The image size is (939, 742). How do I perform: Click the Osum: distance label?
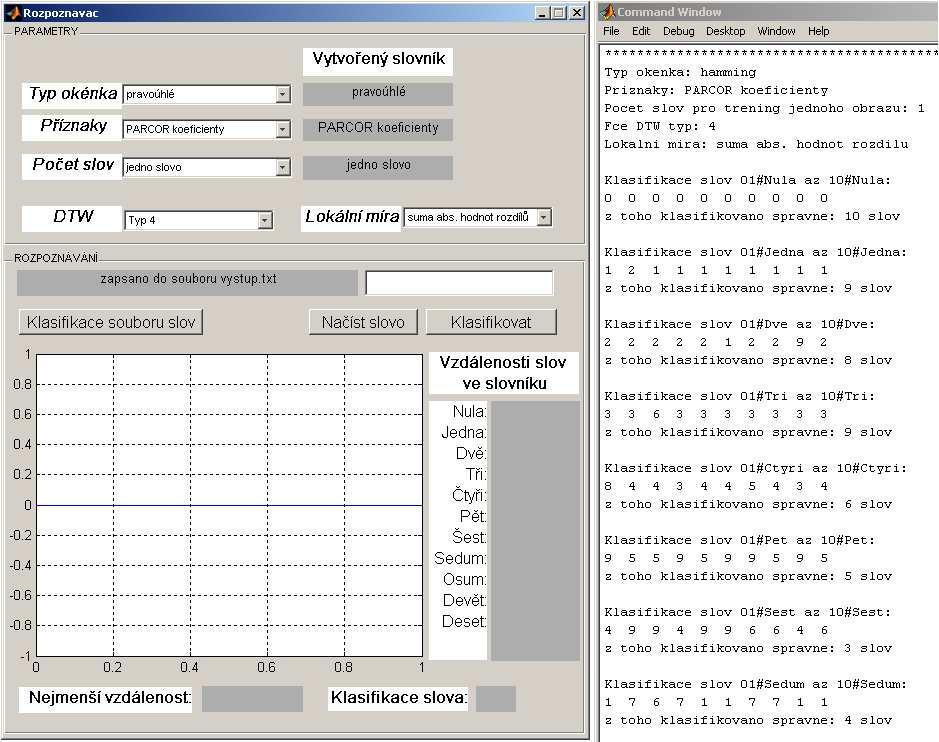coord(465,580)
